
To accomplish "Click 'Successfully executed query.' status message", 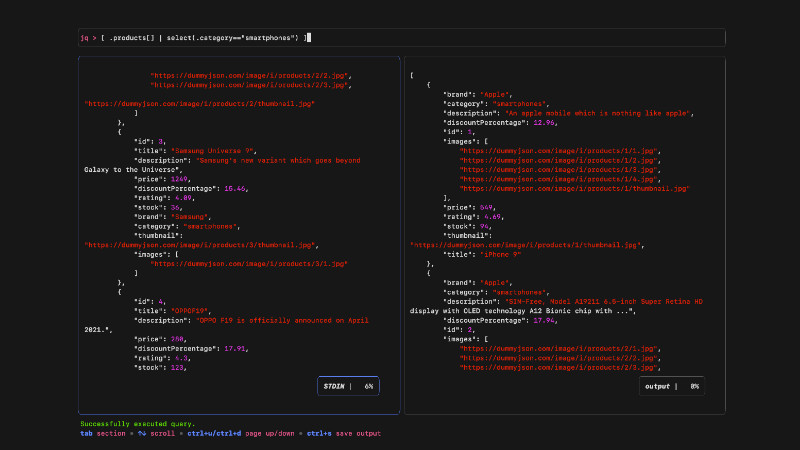I will coord(138,424).
